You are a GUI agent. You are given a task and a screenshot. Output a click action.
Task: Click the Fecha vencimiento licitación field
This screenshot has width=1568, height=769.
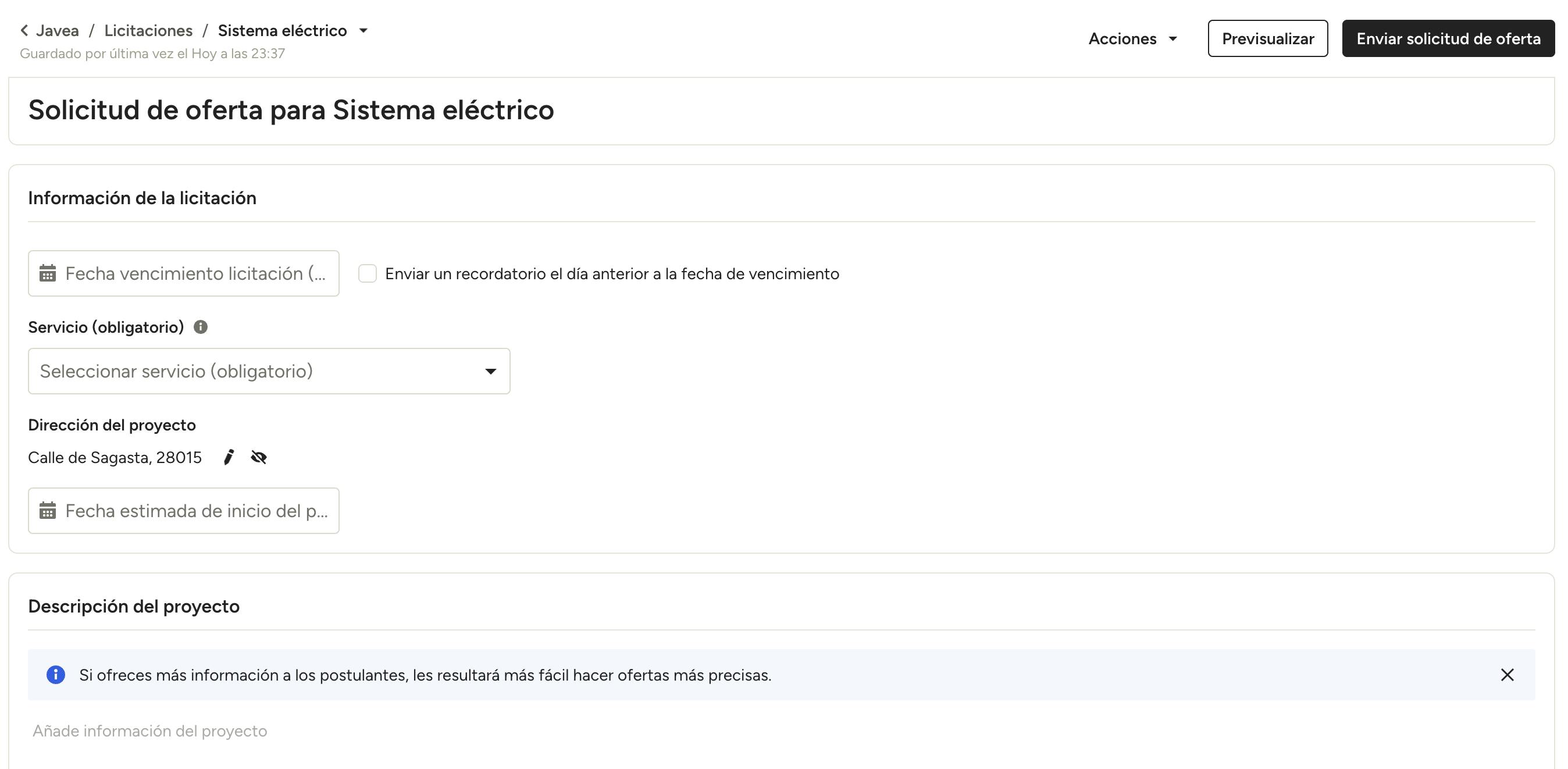(195, 273)
